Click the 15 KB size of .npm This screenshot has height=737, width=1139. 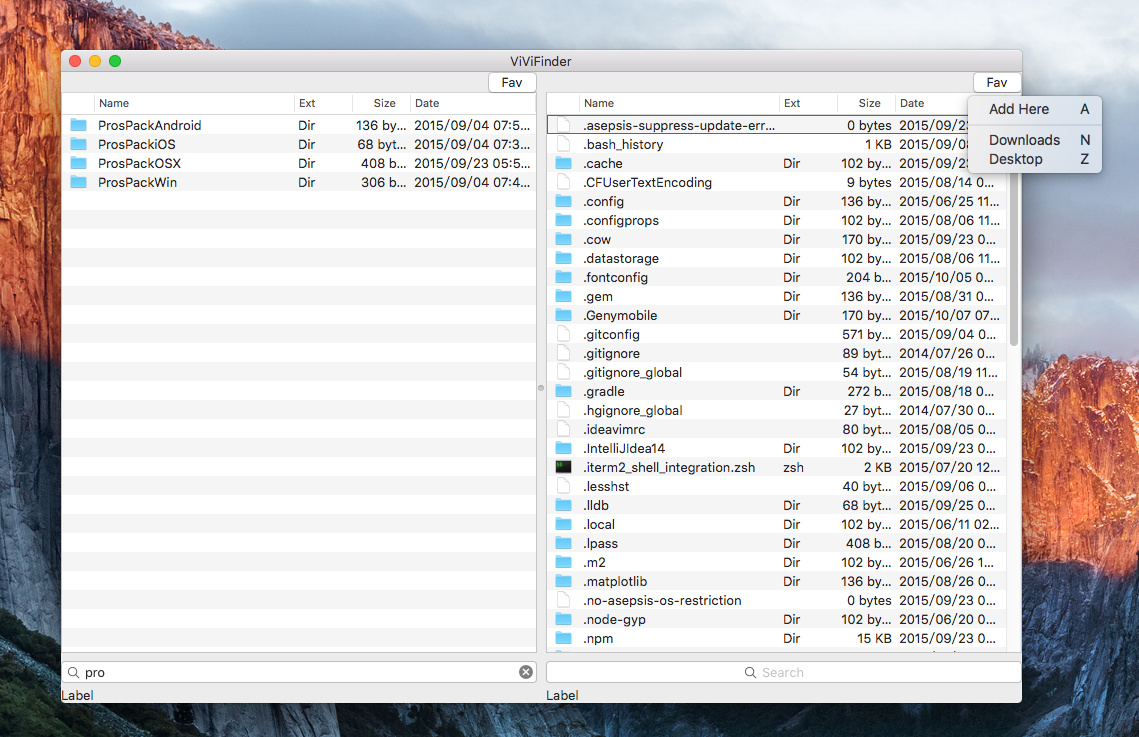[874, 638]
